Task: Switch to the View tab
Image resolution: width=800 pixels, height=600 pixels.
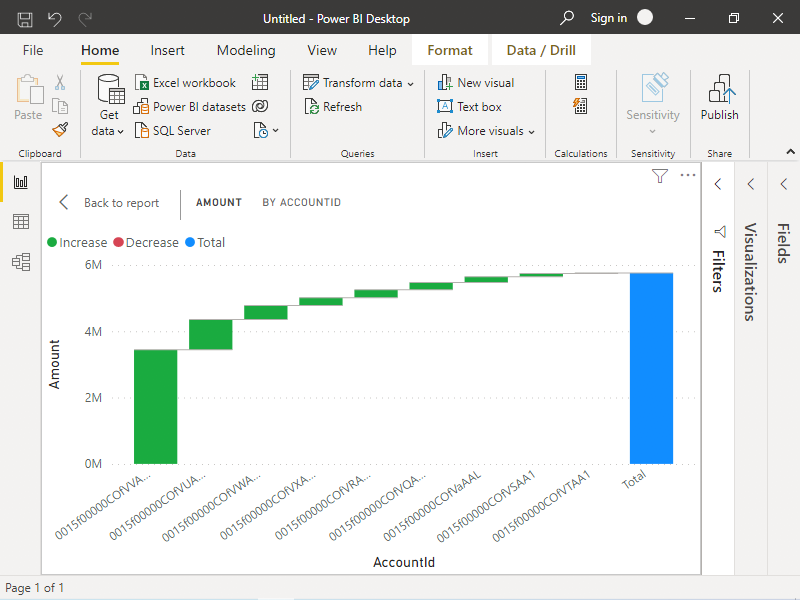Action: click(322, 51)
